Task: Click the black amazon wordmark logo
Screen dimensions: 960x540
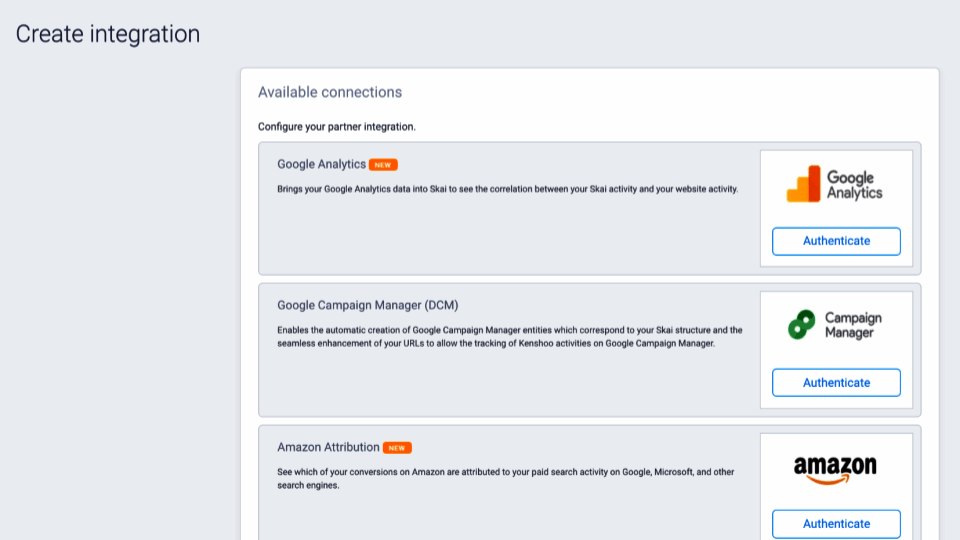Action: click(x=835, y=465)
